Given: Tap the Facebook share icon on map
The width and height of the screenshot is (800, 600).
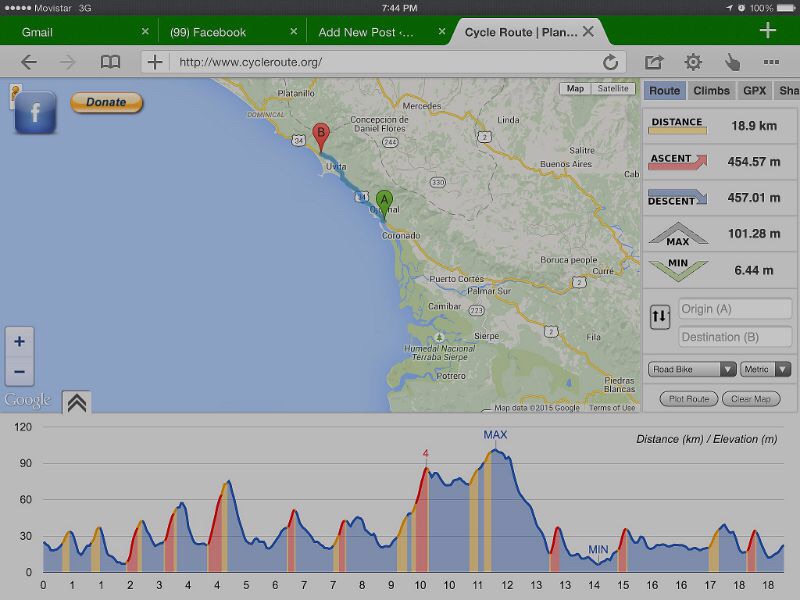Looking at the screenshot, I should [35, 113].
